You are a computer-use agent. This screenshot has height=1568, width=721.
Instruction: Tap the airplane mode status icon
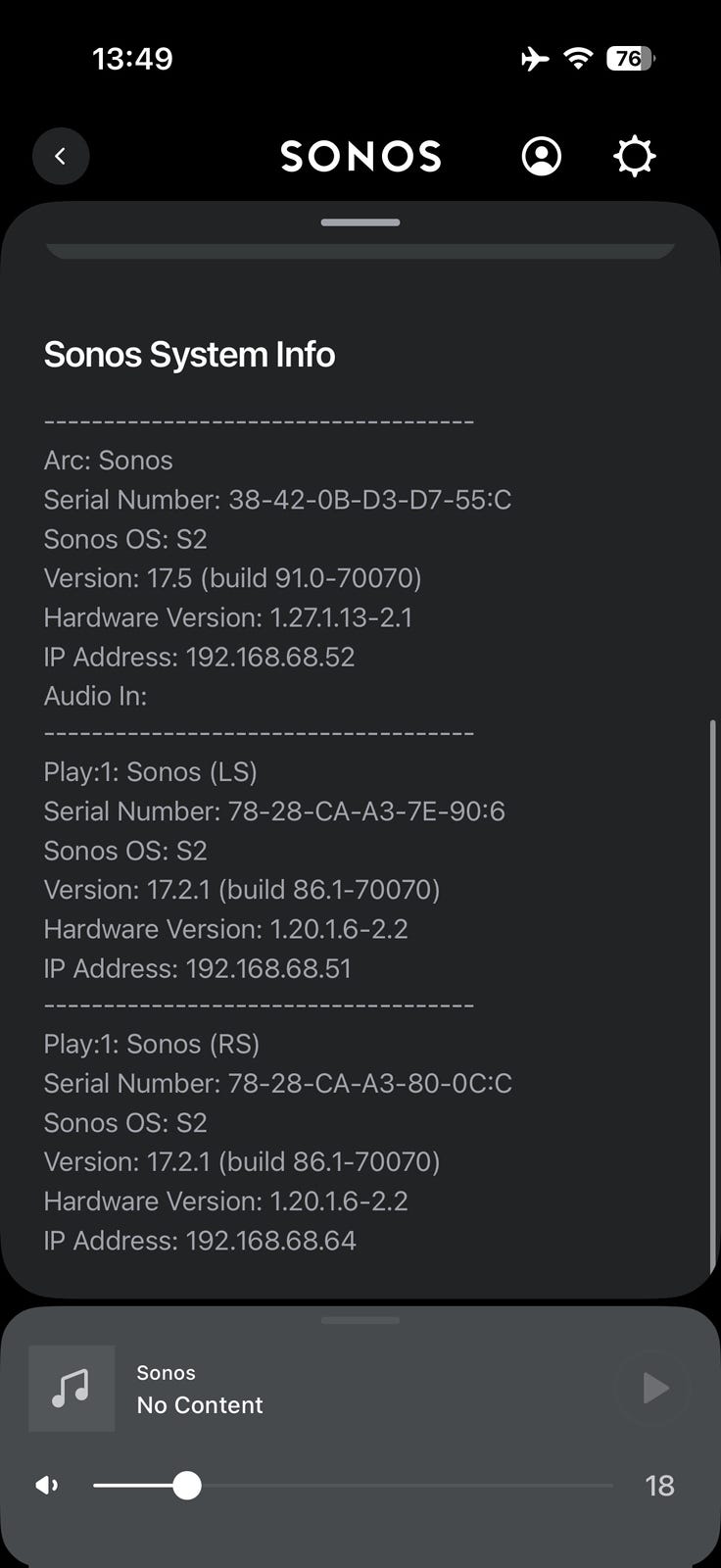click(x=535, y=59)
